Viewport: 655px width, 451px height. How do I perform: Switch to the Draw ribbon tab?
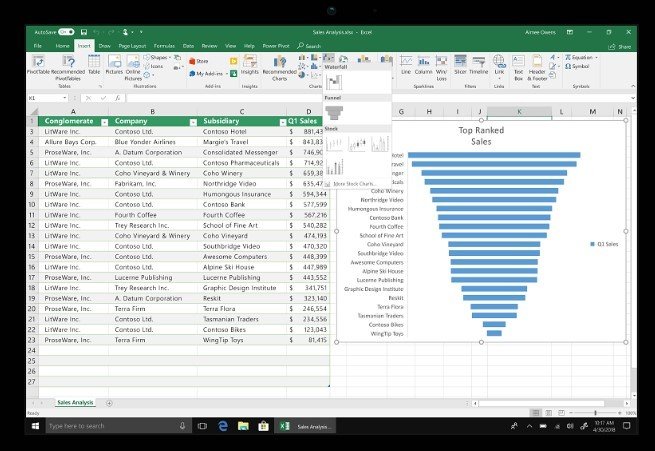click(104, 46)
